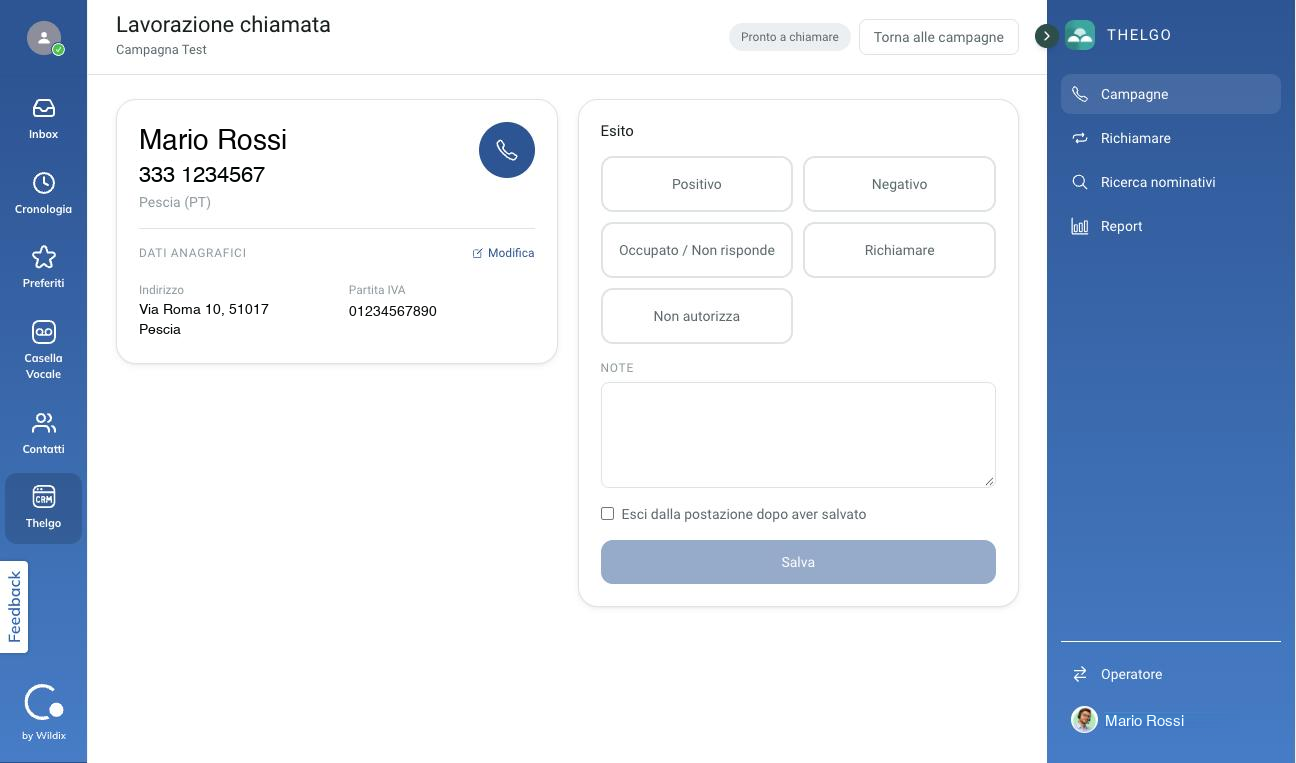Open Contatti in left sidebar

click(x=43, y=433)
